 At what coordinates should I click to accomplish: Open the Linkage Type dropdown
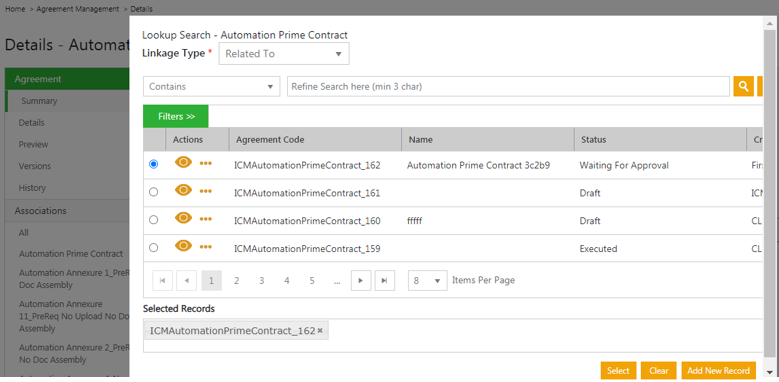[x=284, y=54]
